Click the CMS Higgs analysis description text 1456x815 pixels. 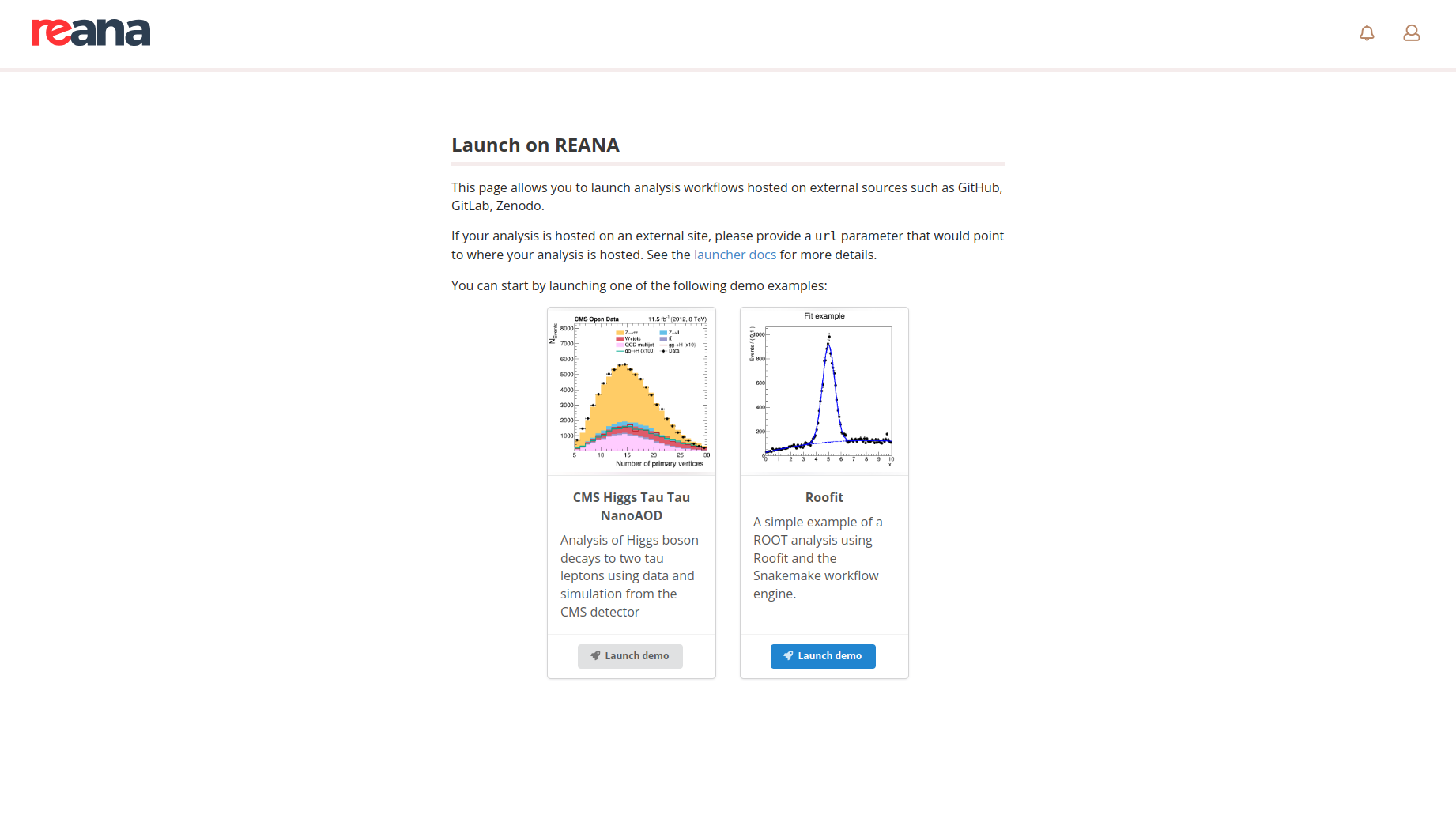pyautogui.click(x=629, y=575)
